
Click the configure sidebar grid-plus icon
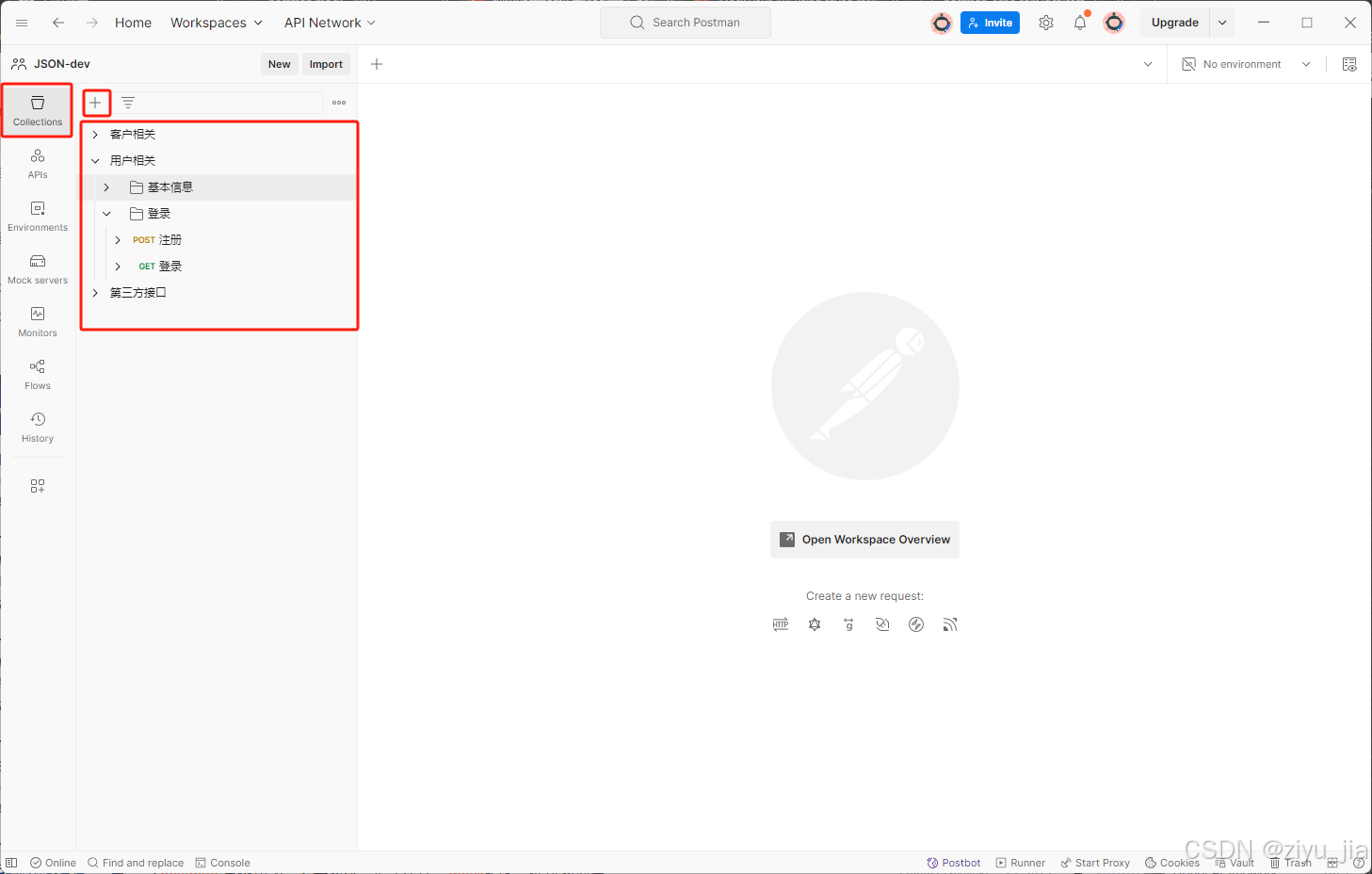click(38, 486)
